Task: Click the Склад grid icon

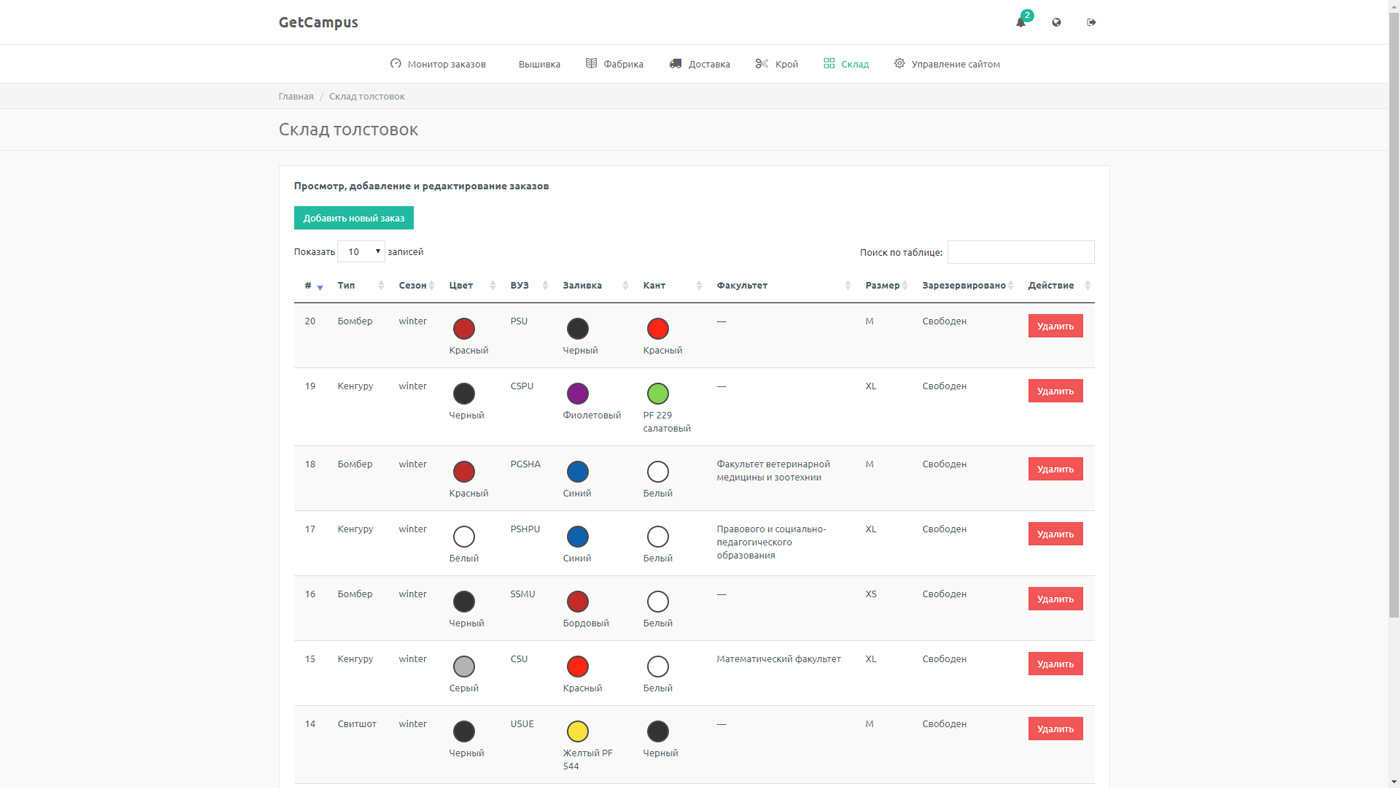Action: click(829, 63)
